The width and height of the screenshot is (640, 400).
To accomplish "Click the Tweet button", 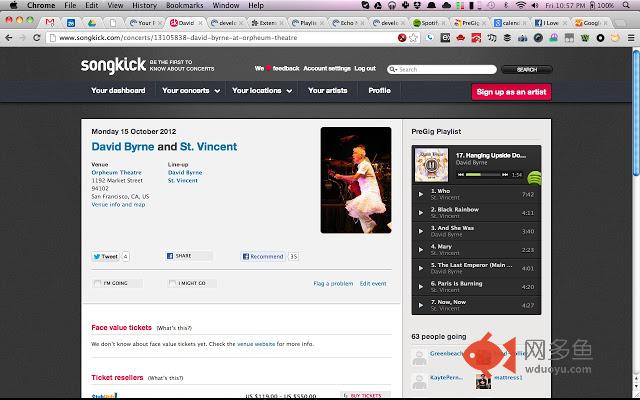I will tap(106, 256).
